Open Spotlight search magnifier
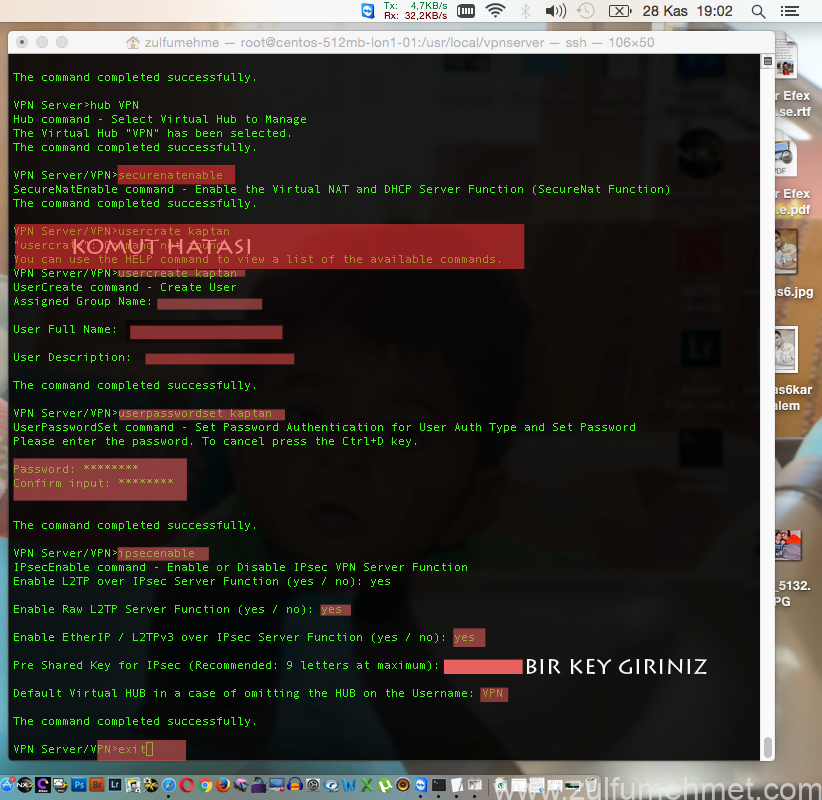The height and width of the screenshot is (800, 822). (758, 11)
